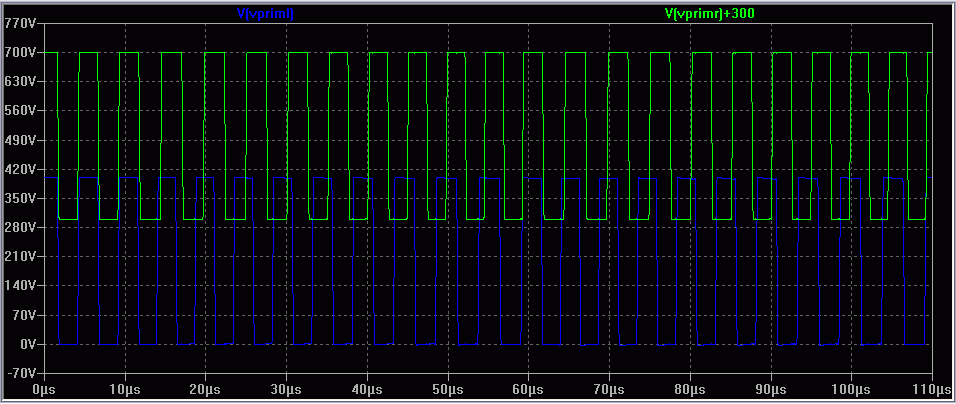Click the 10µs time axis label
Screen dimensions: 956x404
pyautogui.click(x=125, y=388)
